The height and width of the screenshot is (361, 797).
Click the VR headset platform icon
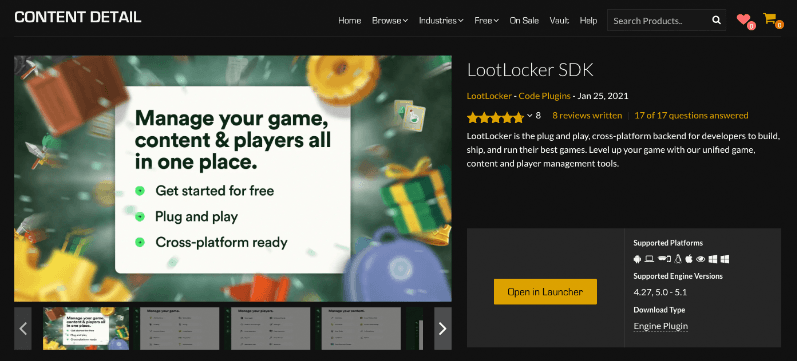click(664, 259)
